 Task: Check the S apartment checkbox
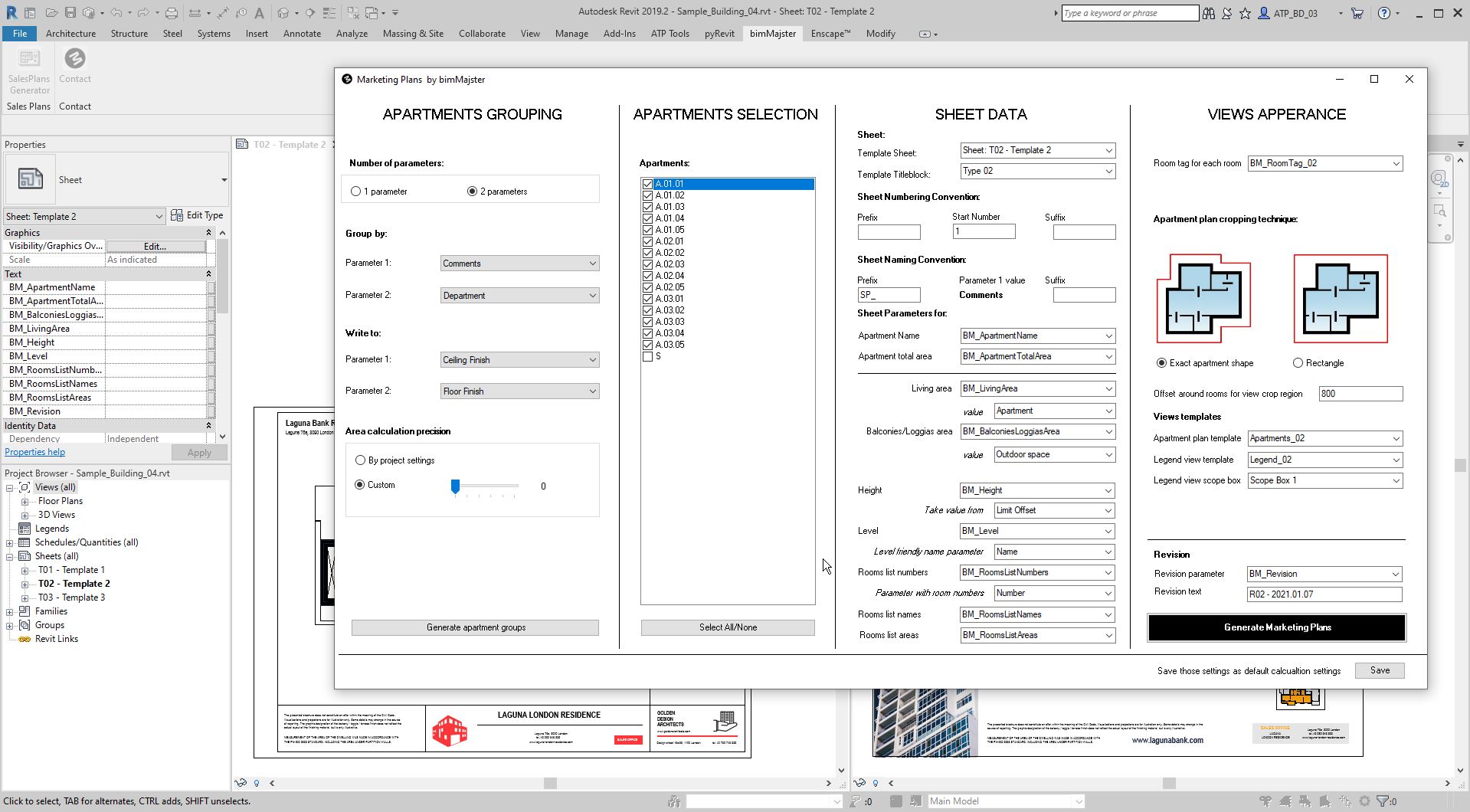click(x=648, y=356)
